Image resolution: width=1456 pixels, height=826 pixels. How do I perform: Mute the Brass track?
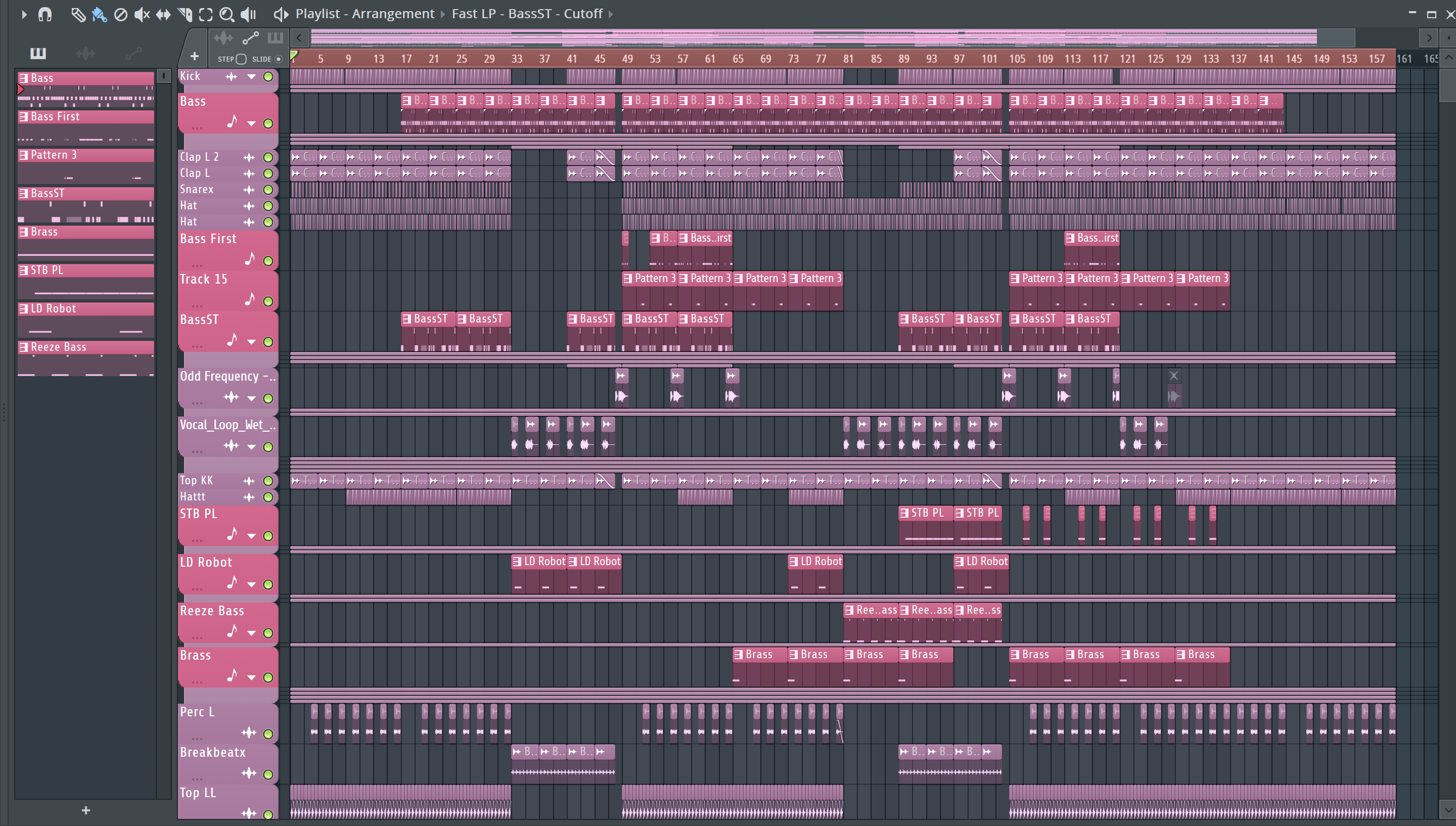(x=268, y=678)
